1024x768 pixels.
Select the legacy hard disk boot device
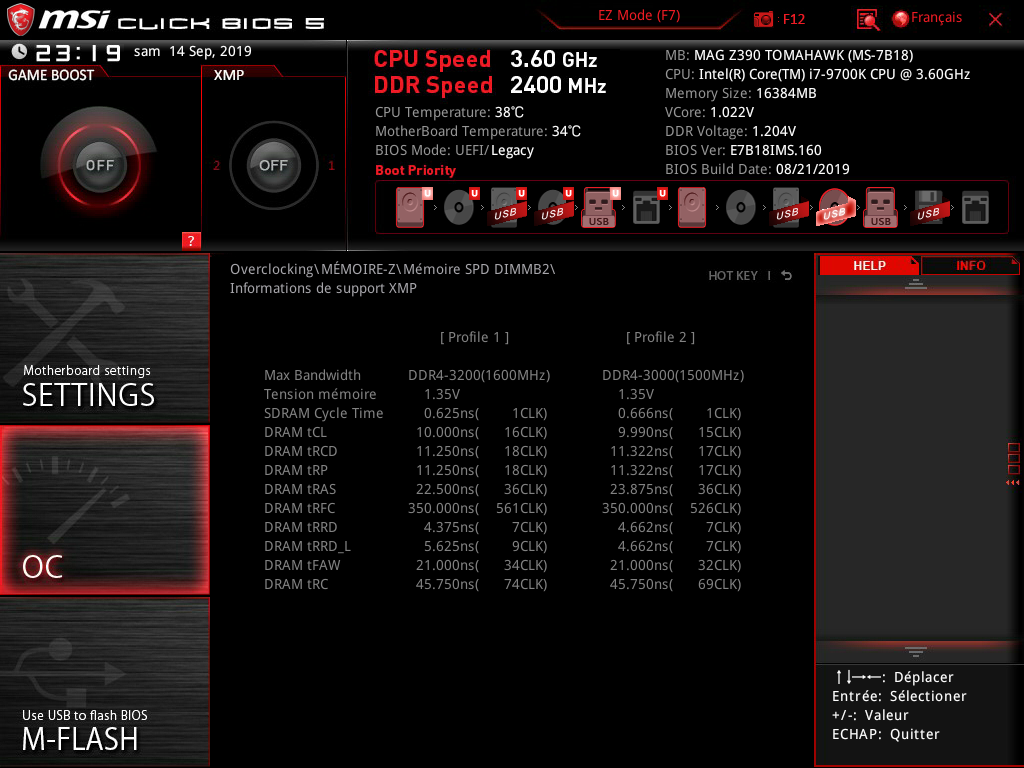[692, 207]
